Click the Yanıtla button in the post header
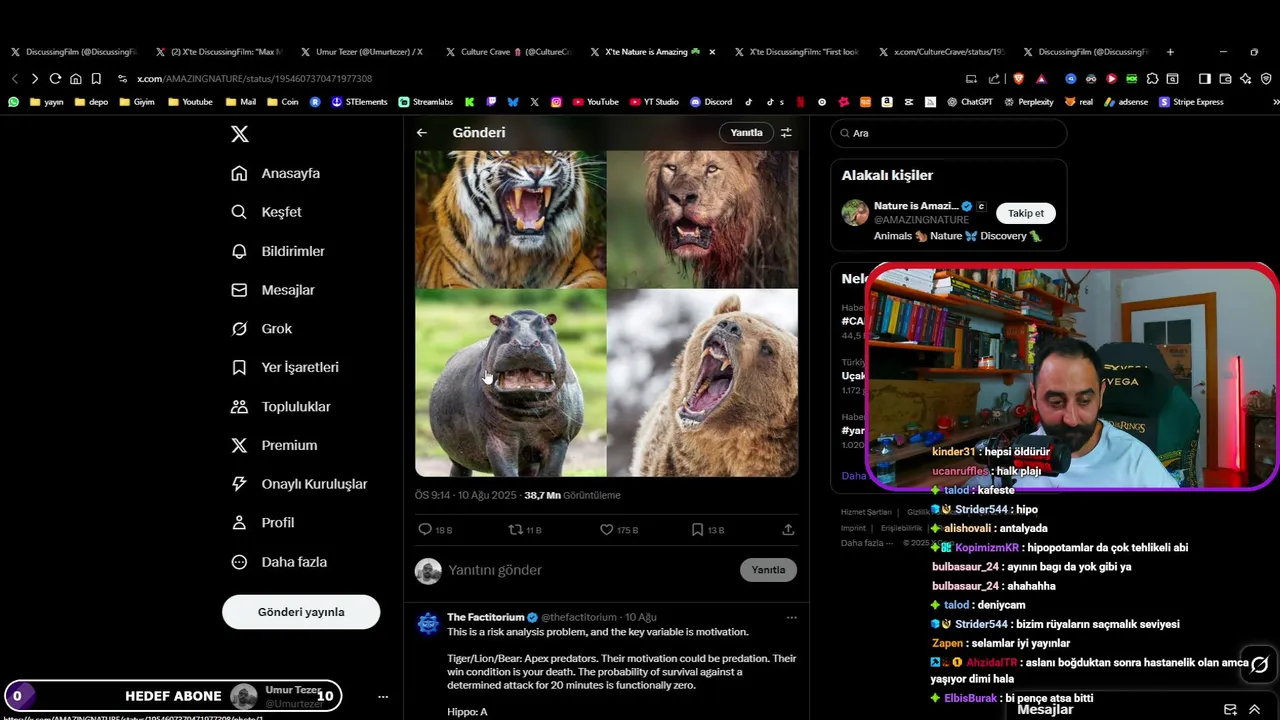 tap(746, 132)
